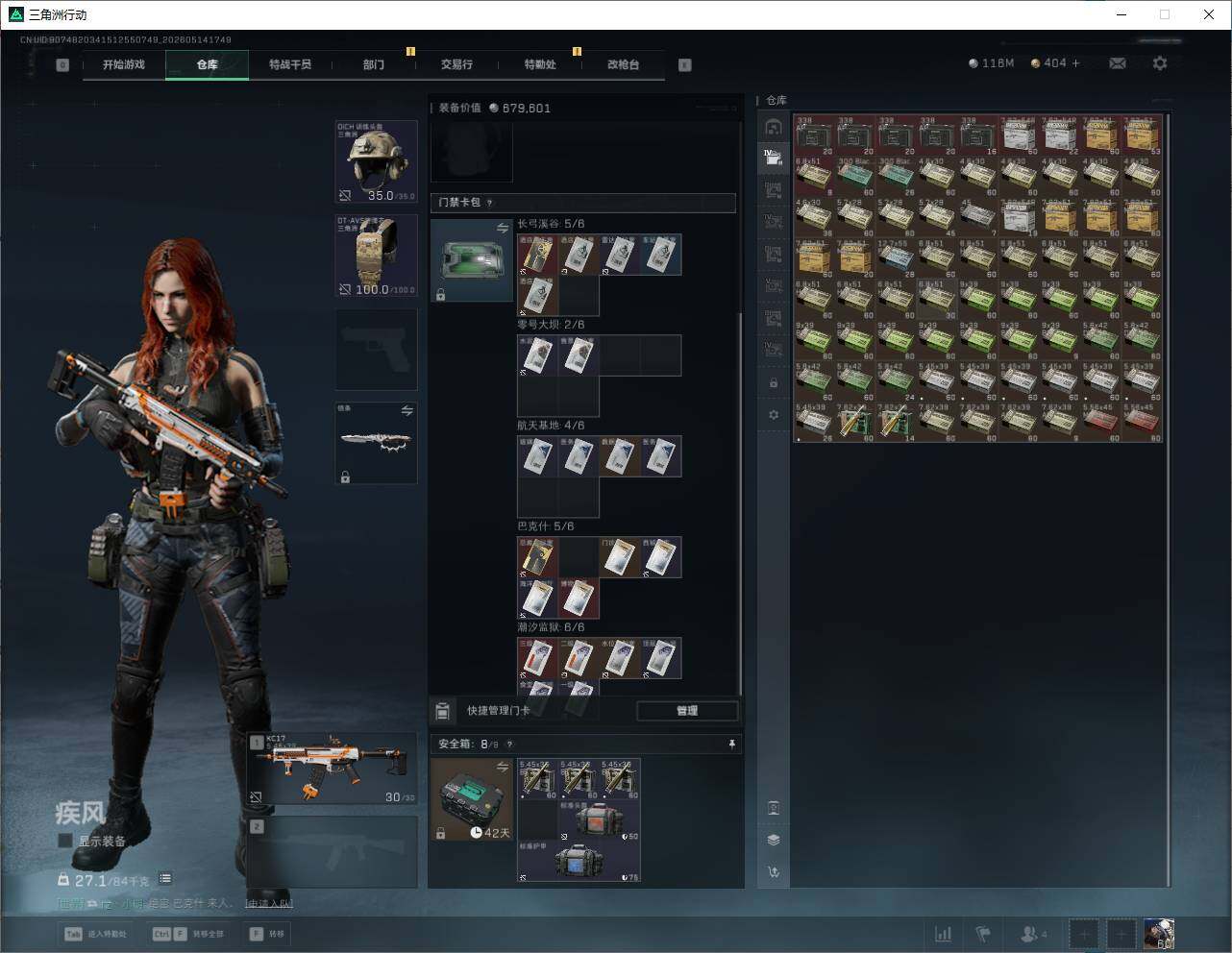1232x953 pixels.
Task: Click the locked storage slot padlock icon
Action: 774,383
